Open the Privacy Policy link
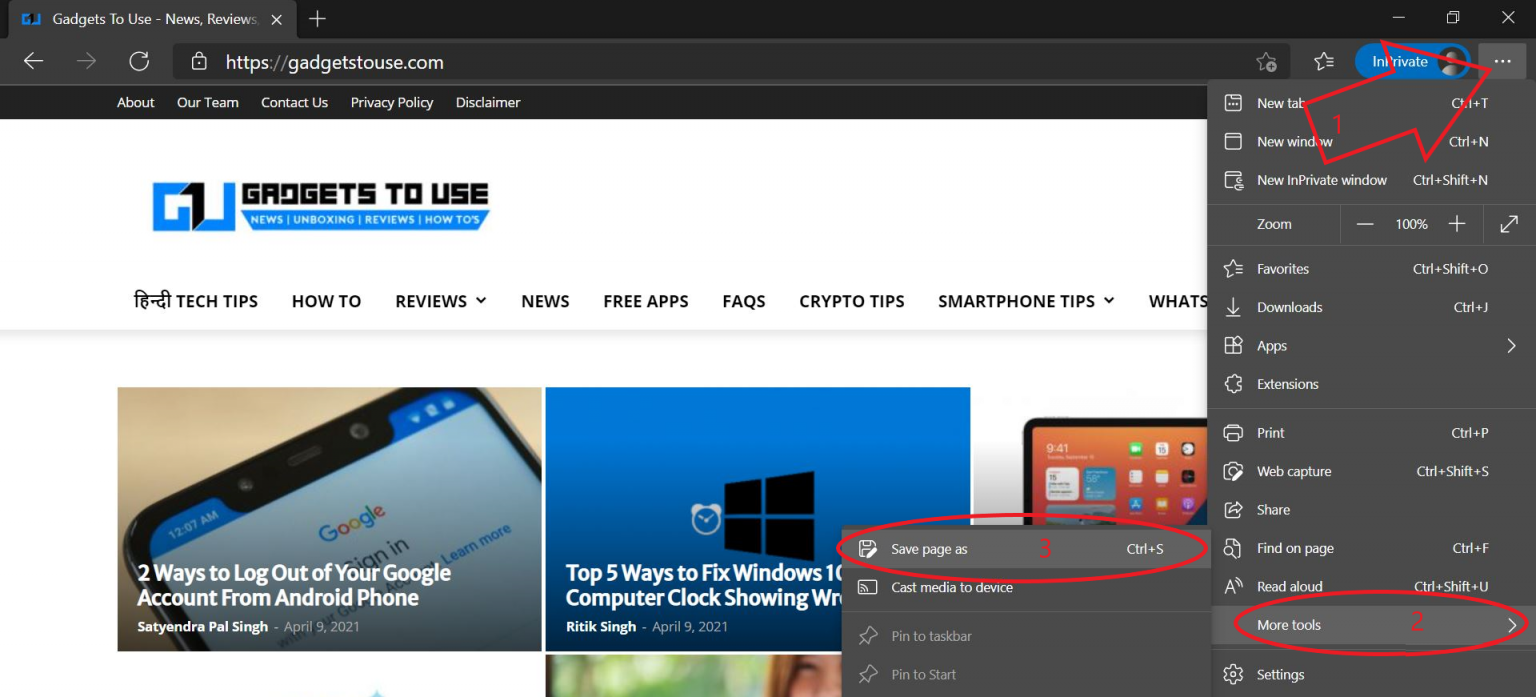Screen dimensions: 1536x697 point(391,102)
